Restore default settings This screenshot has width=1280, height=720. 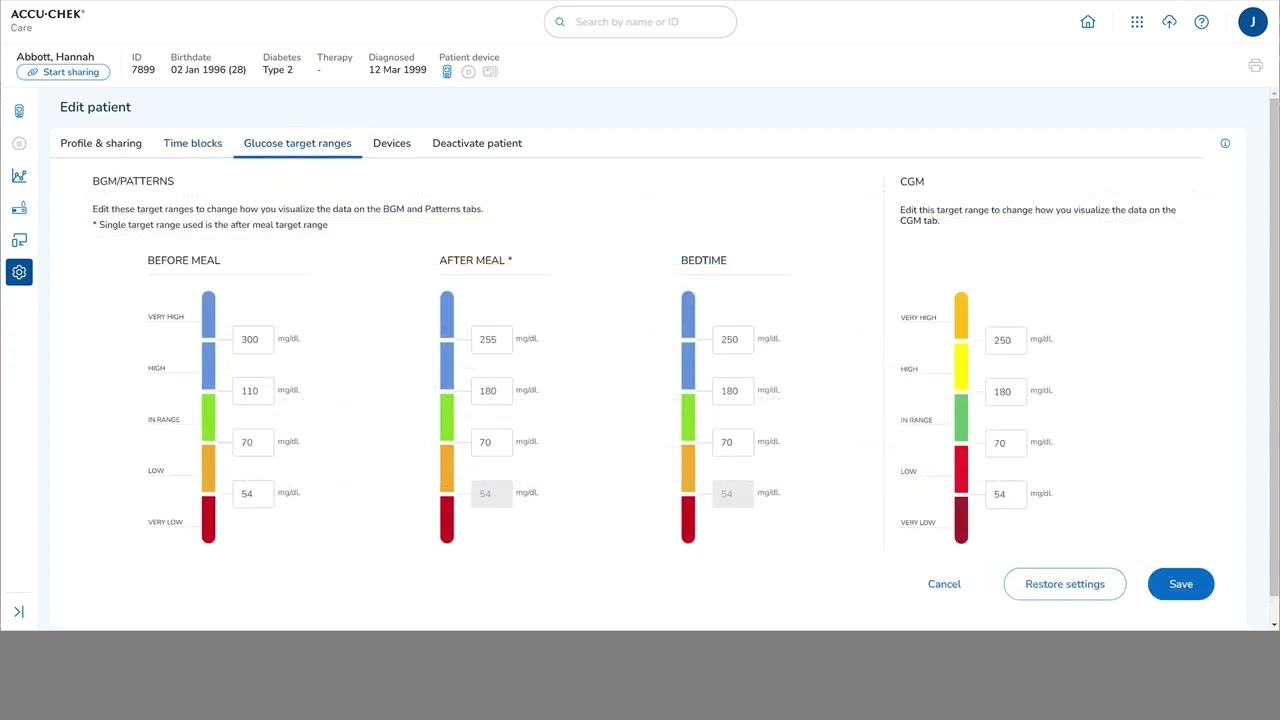click(x=1065, y=584)
